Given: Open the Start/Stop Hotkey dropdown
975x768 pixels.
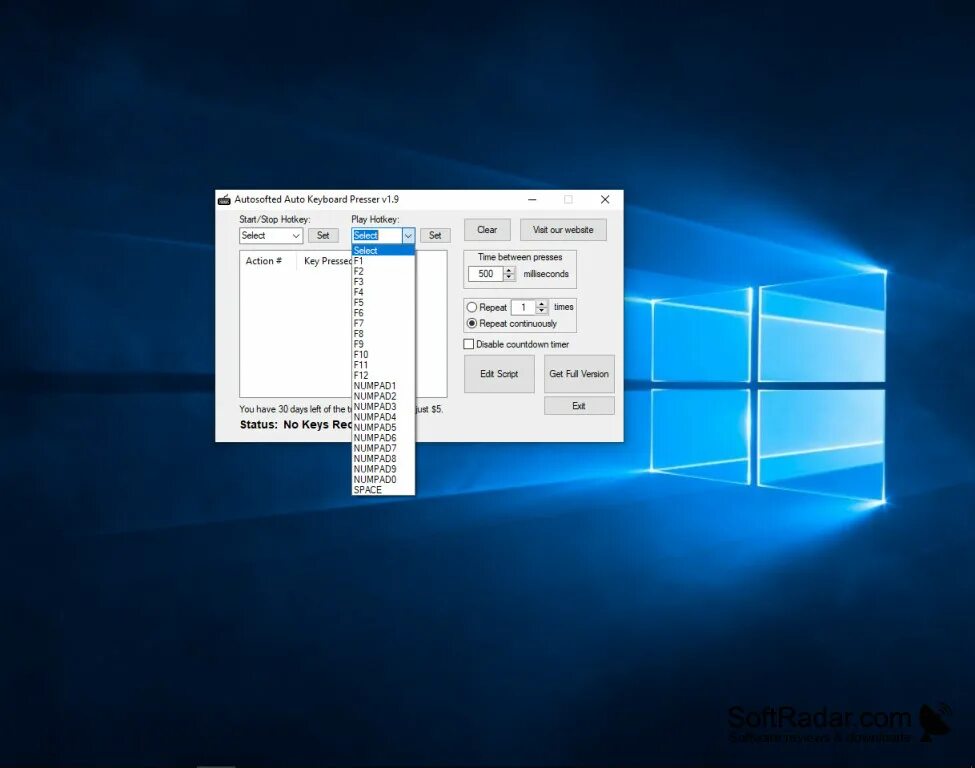Looking at the screenshot, I should click(271, 236).
